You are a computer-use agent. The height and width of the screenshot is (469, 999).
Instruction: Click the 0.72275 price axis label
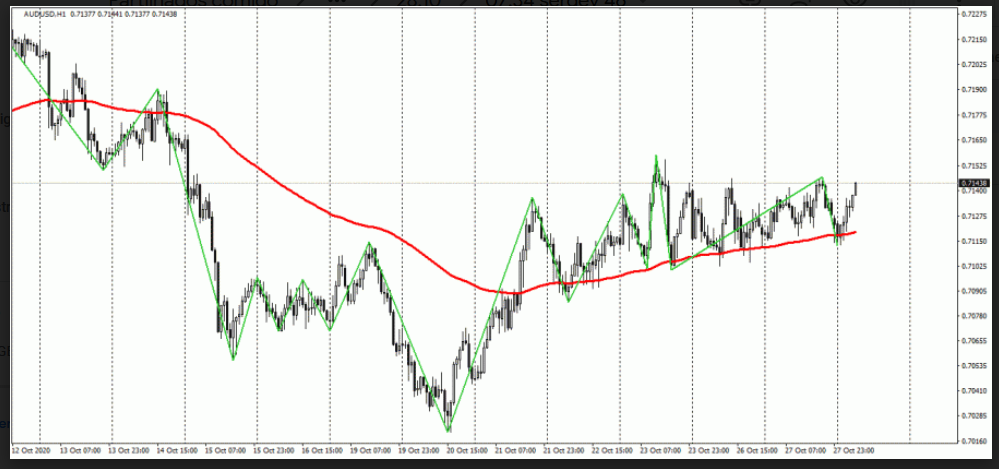[x=972, y=14]
